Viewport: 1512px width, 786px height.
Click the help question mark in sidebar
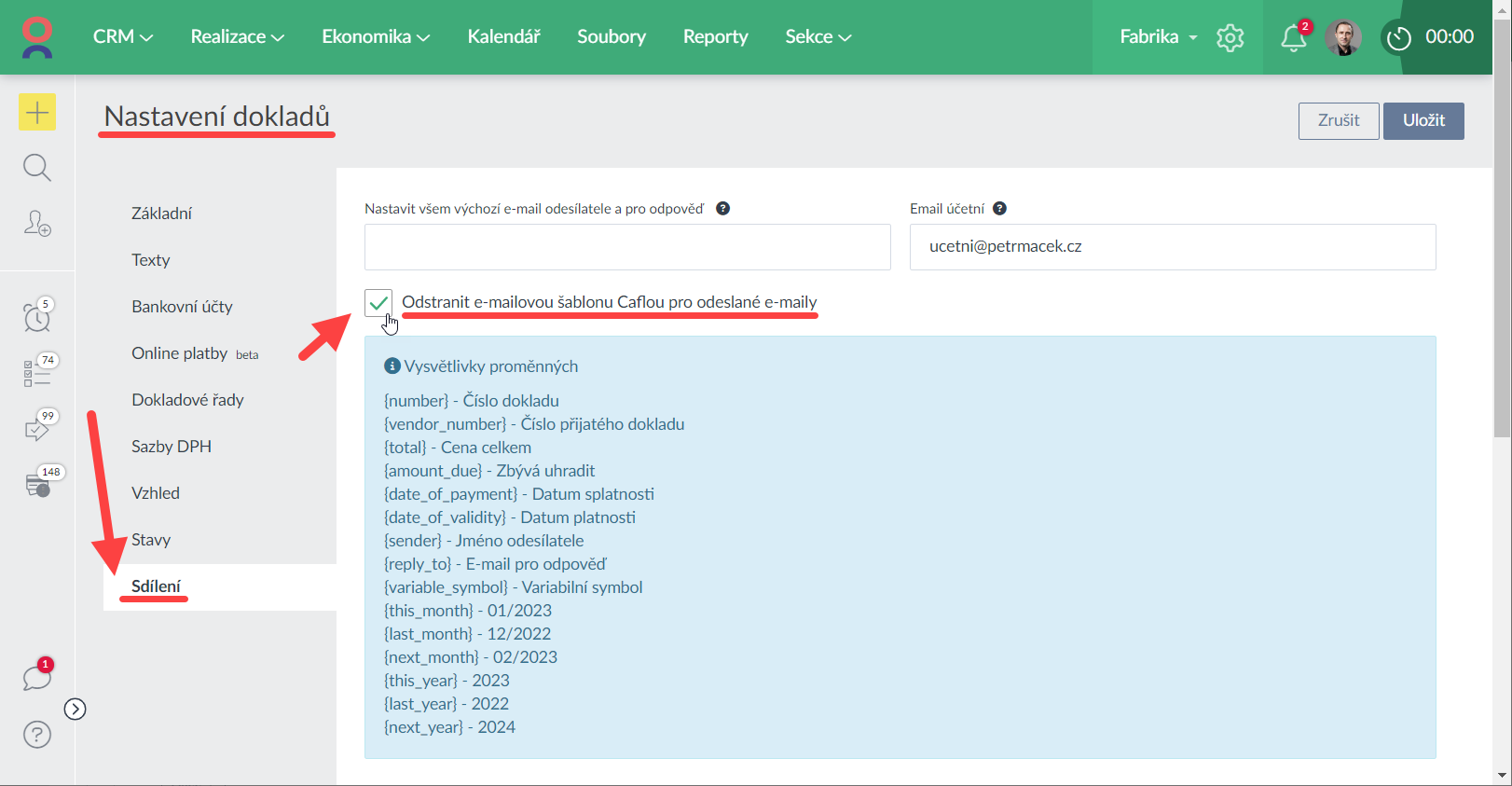[37, 735]
